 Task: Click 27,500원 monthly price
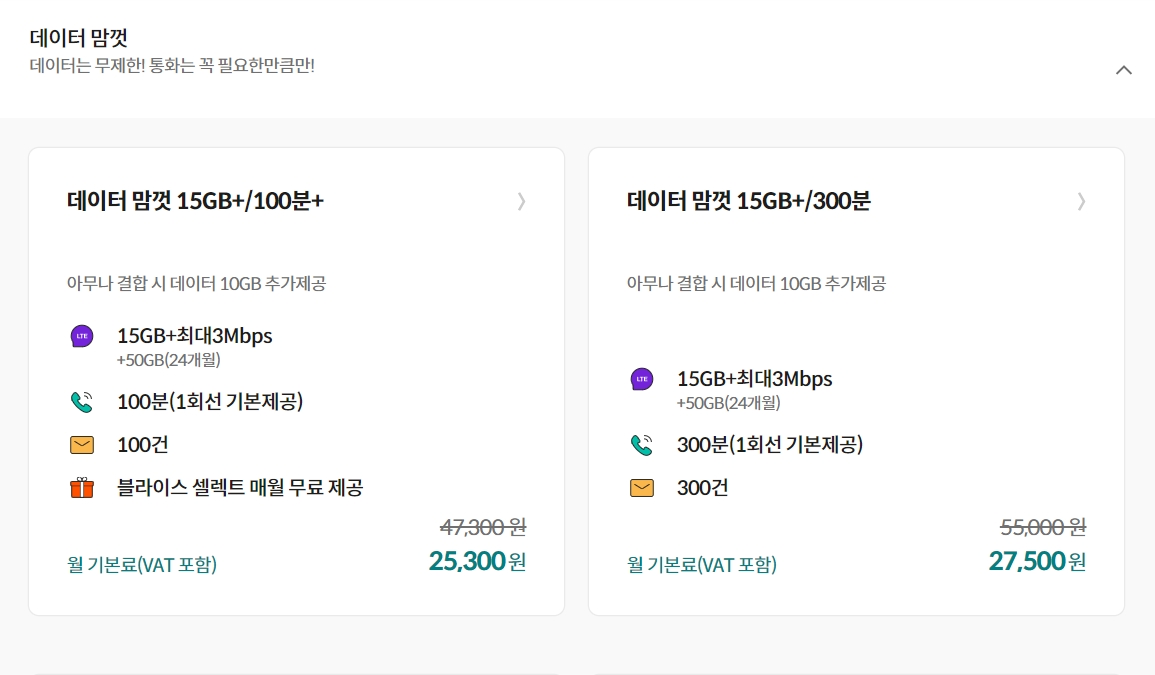(1037, 562)
